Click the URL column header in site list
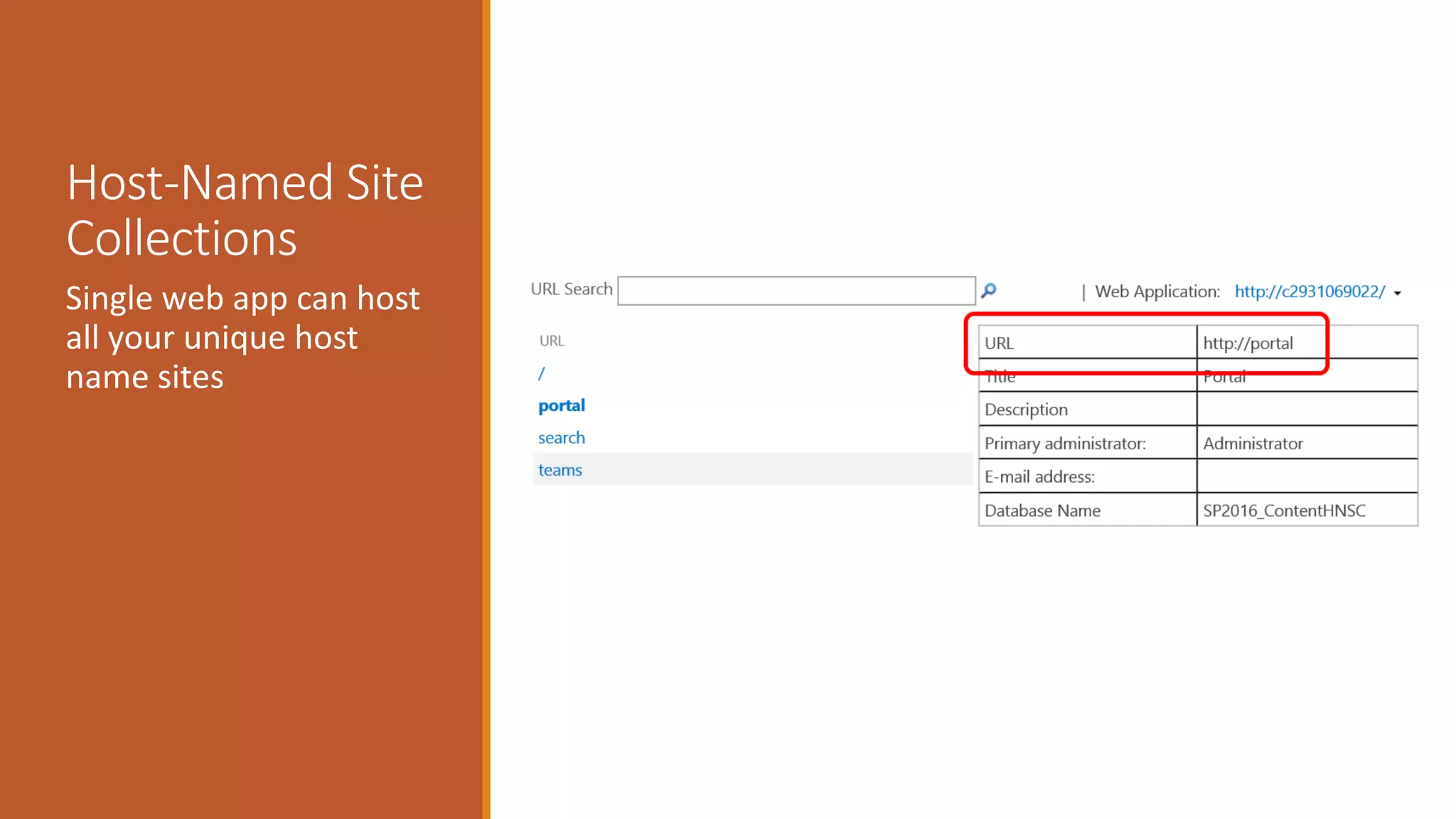The image size is (1456, 819). click(x=552, y=341)
